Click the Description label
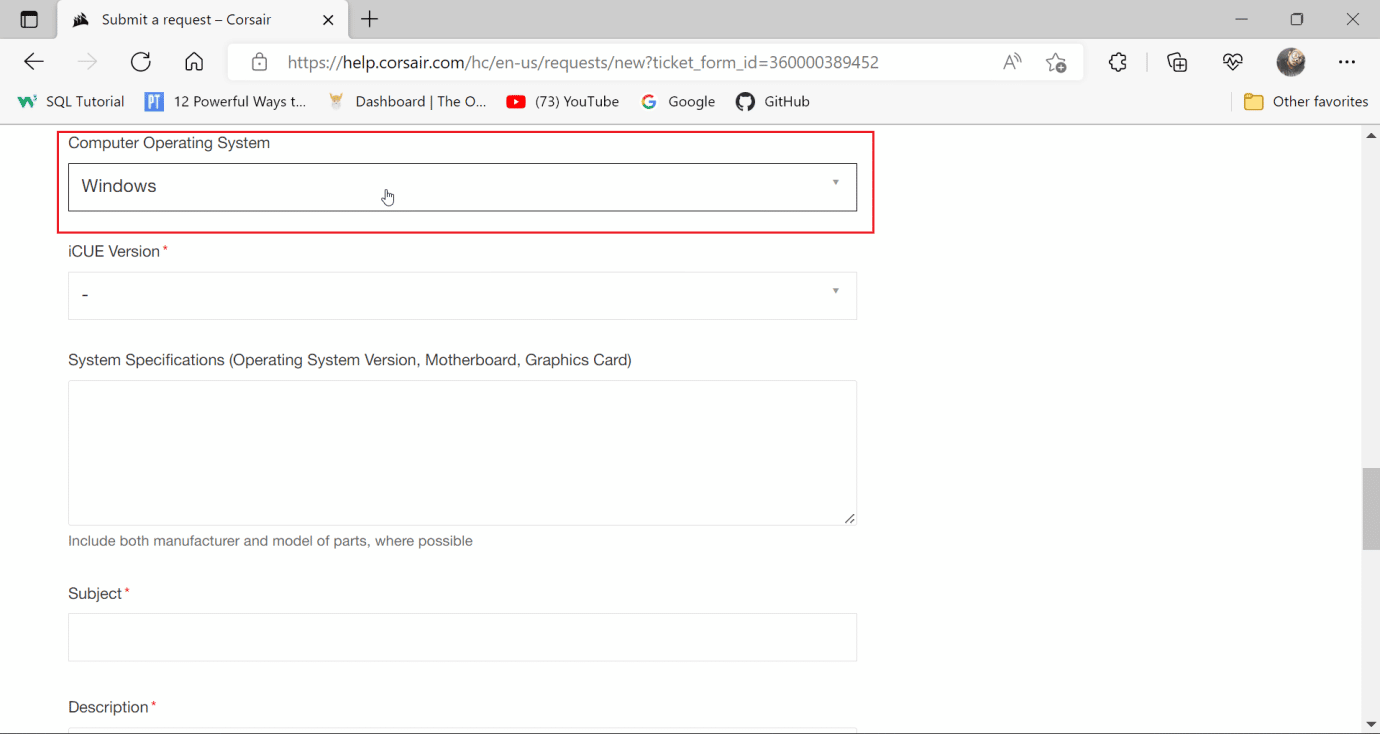Viewport: 1380px width, 734px height. (108, 707)
